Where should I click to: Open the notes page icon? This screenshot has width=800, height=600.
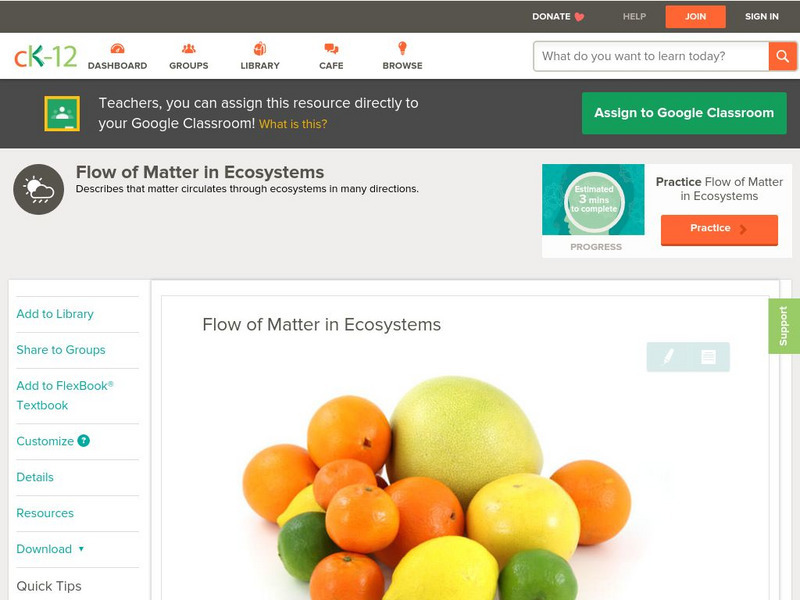click(708, 357)
